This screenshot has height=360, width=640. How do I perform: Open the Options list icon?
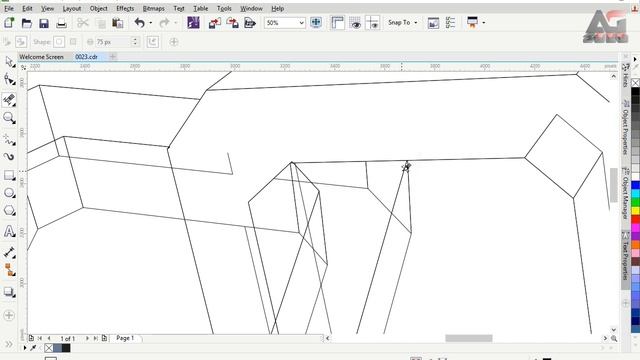(x=450, y=23)
